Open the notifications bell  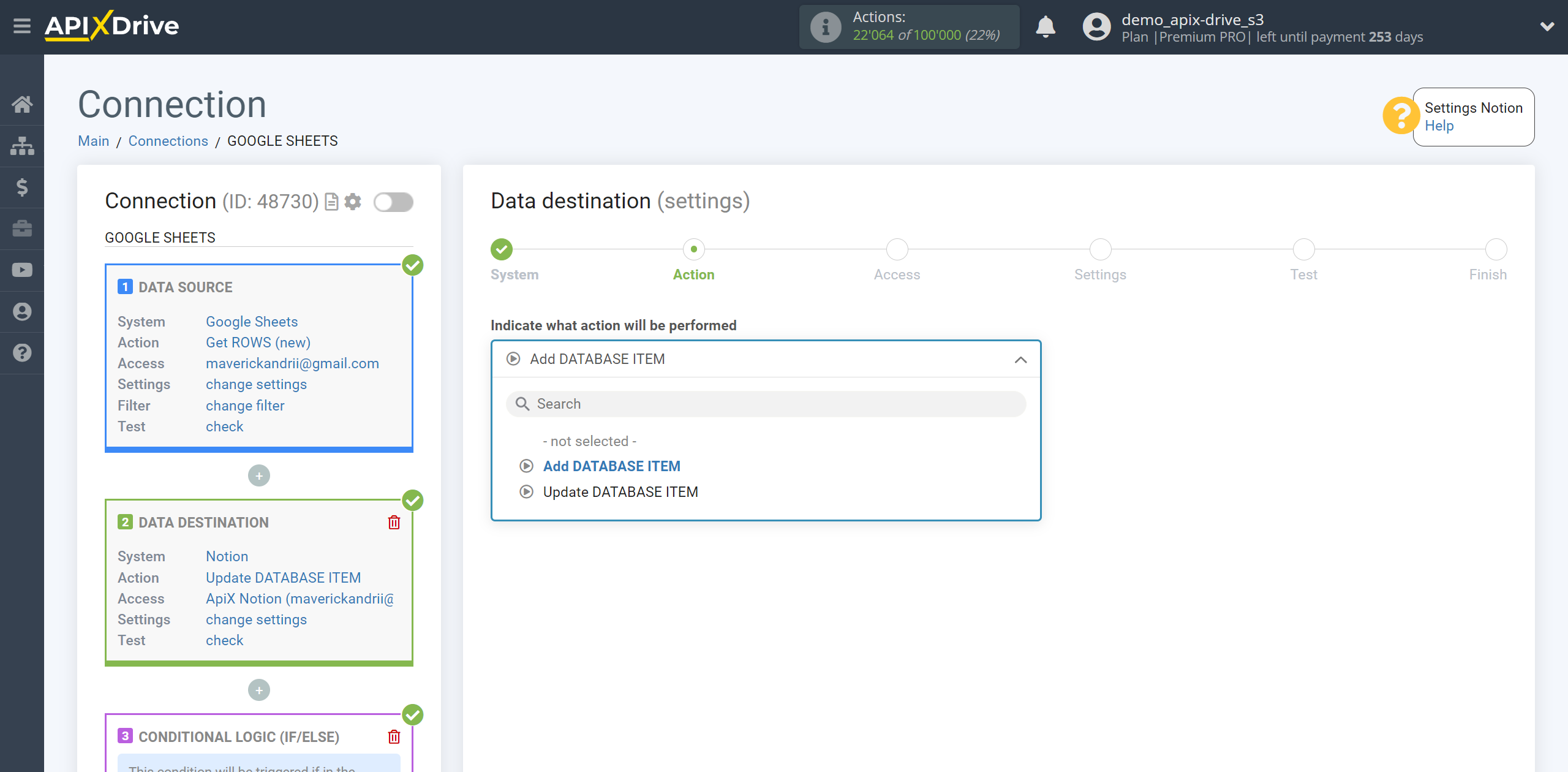1046,27
